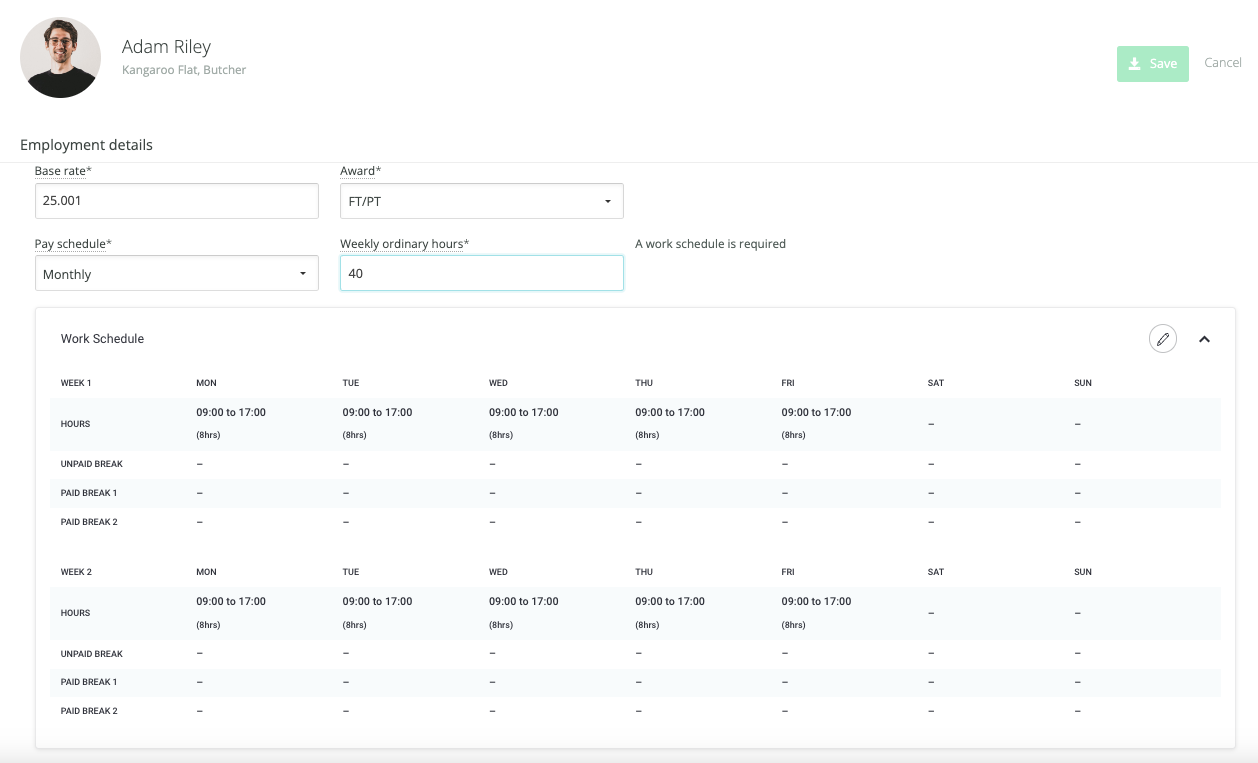Click Week 2 PAID BREAK 2 row label
Screen dimensions: 1258x763
pyautogui.click(x=89, y=711)
